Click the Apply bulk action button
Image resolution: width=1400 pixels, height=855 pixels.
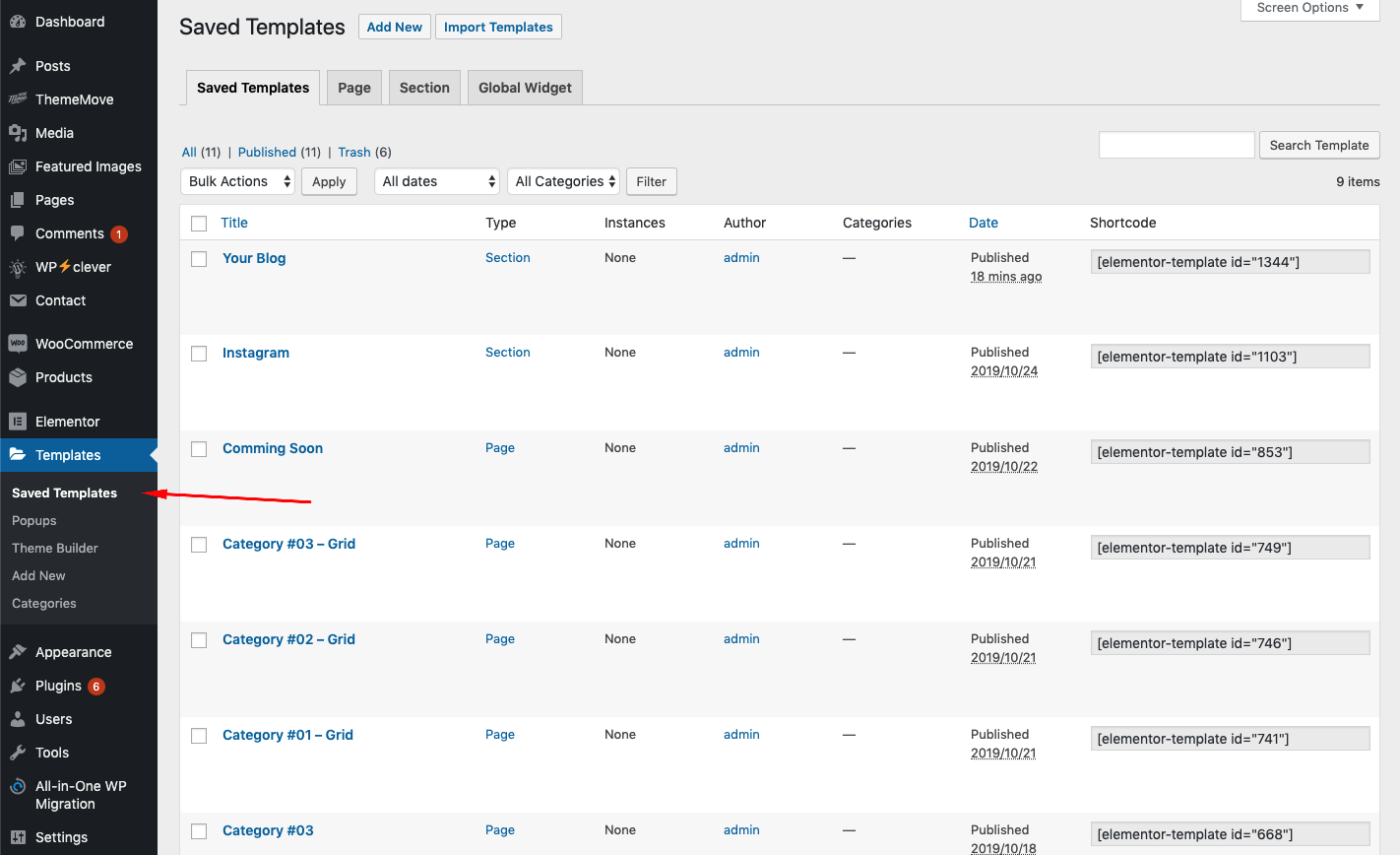click(x=329, y=181)
